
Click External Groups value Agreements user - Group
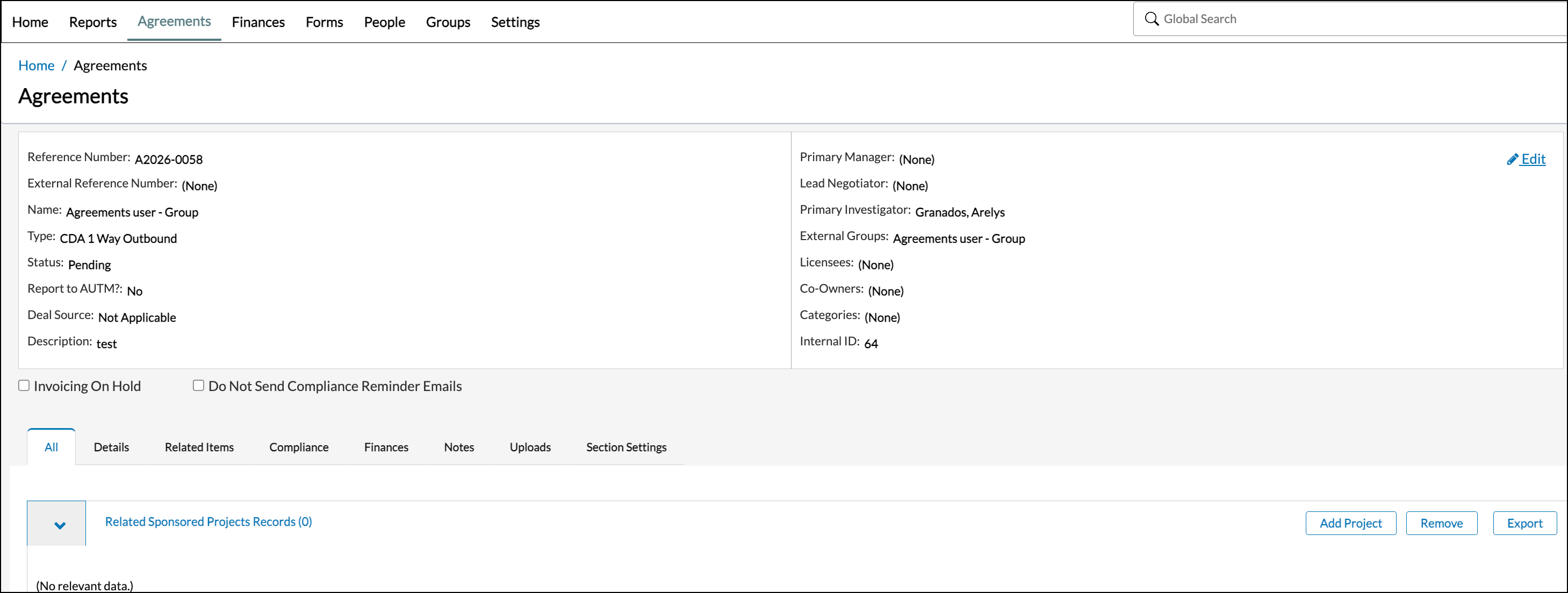tap(959, 238)
